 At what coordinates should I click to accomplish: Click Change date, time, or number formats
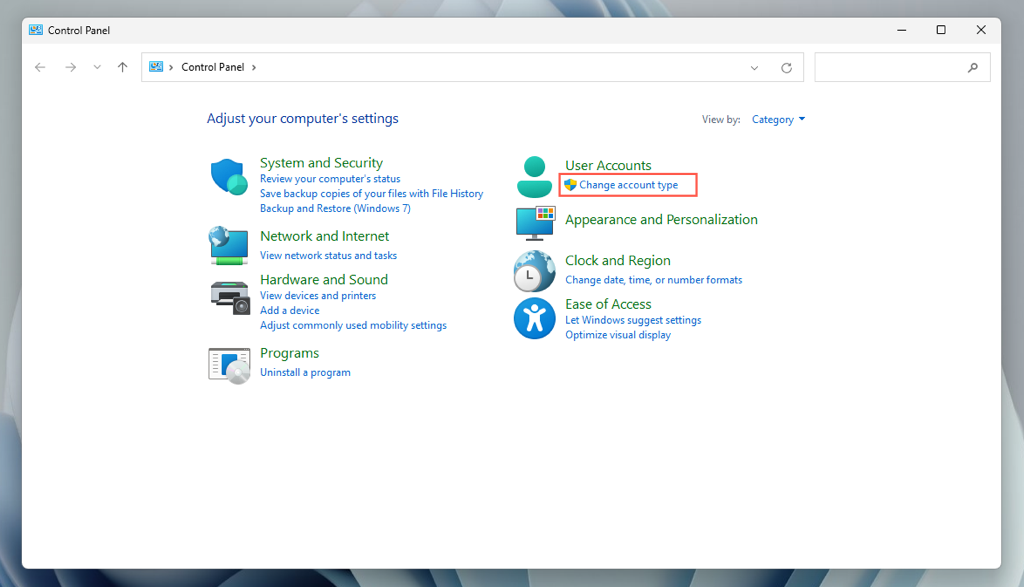click(x=653, y=280)
